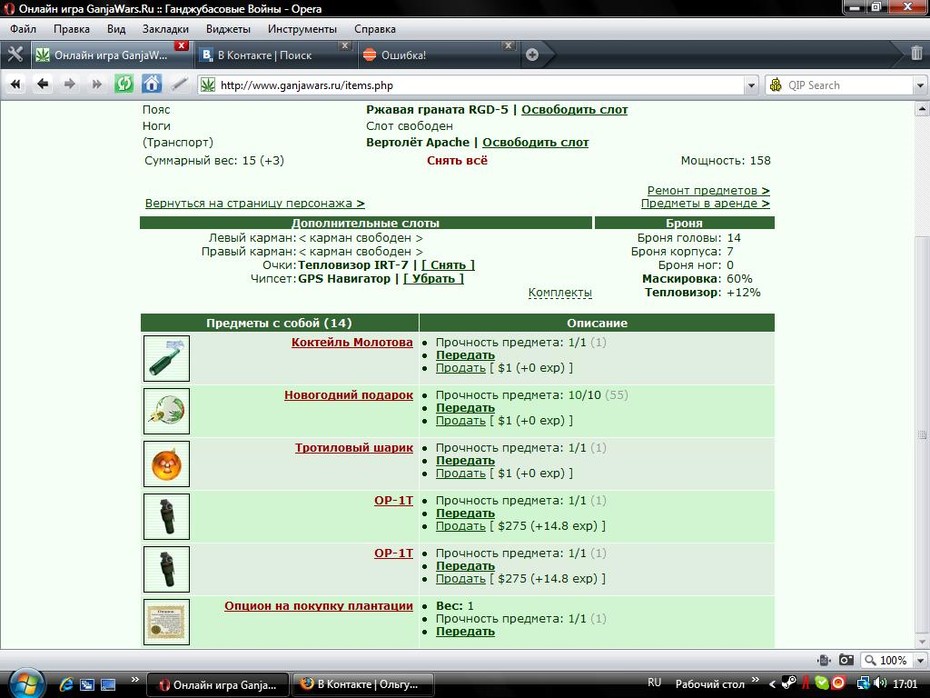Click the Коктейль Молотова item thumbnail
The height and width of the screenshot is (698, 930).
[166, 358]
